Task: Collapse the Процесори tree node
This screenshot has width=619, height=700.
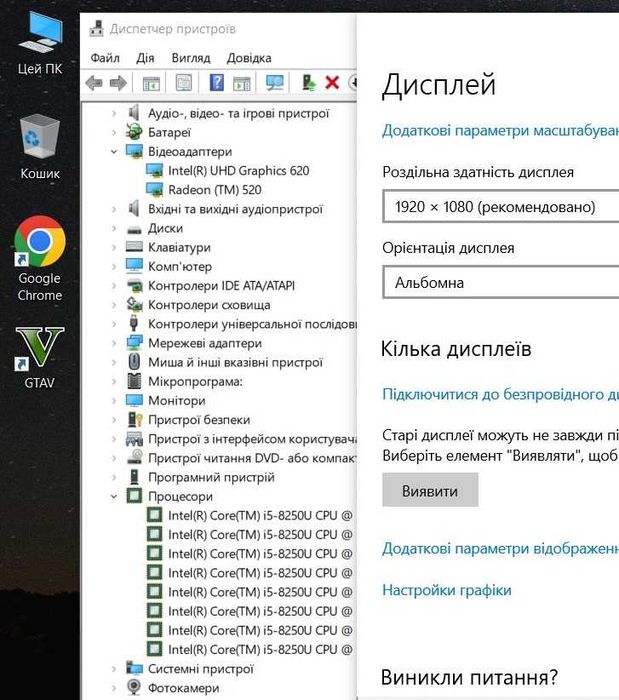Action: tap(114, 496)
